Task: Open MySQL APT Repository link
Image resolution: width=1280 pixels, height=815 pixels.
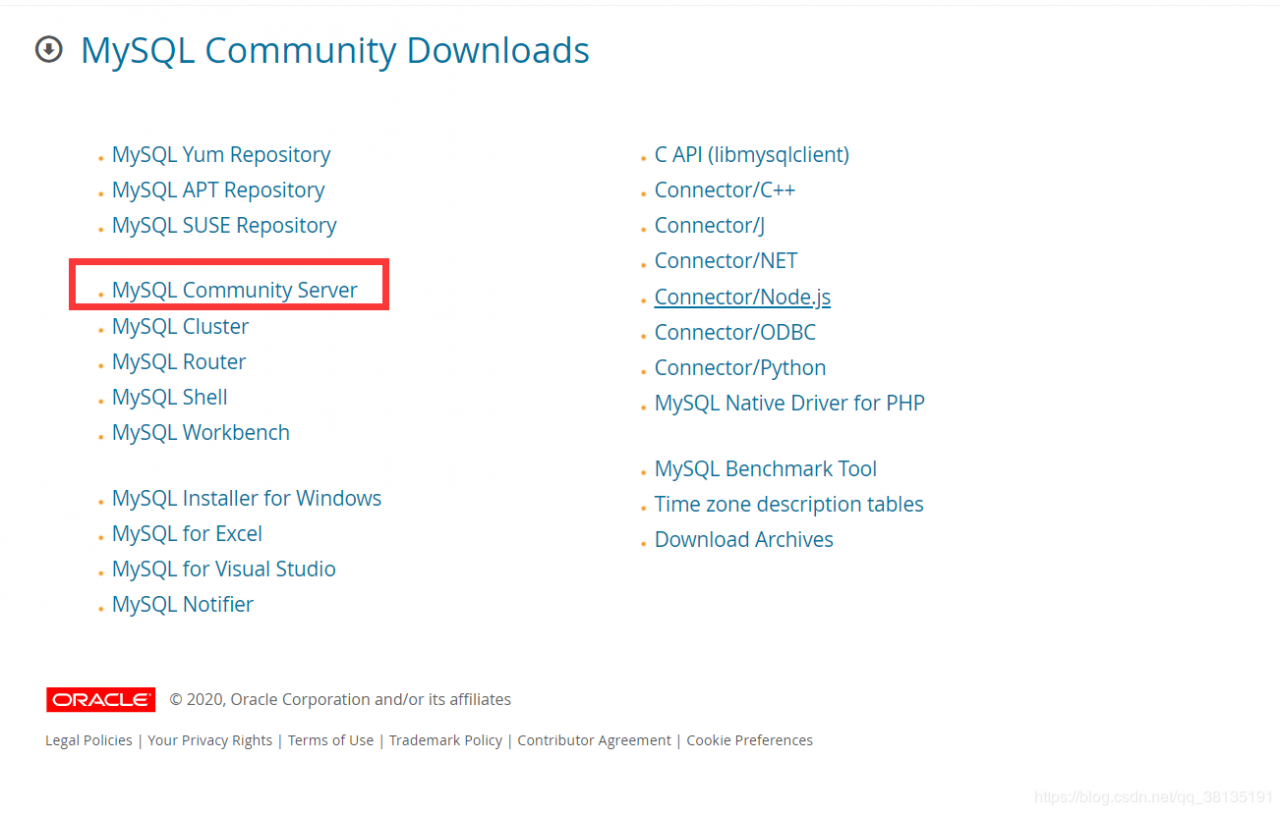Action: [218, 190]
